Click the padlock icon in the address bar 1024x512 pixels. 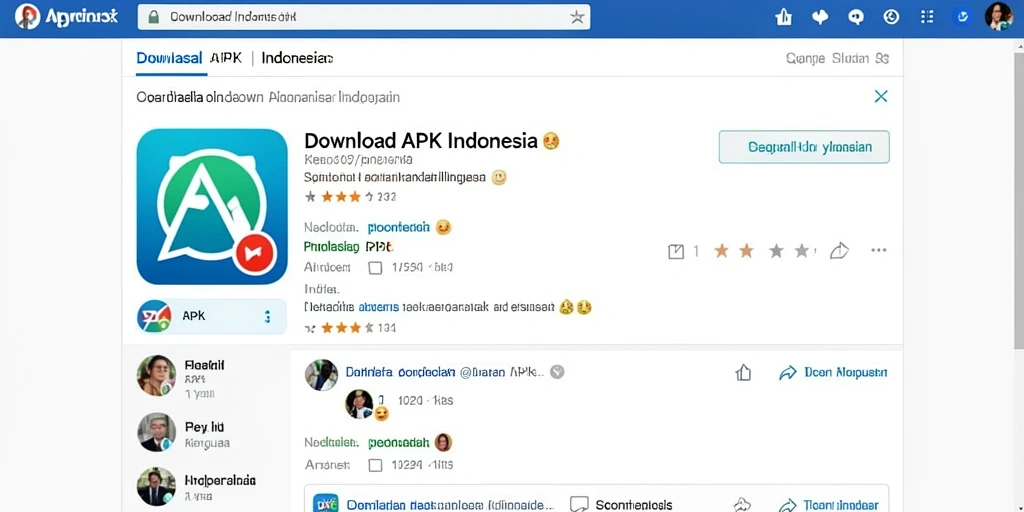pyautogui.click(x=153, y=17)
